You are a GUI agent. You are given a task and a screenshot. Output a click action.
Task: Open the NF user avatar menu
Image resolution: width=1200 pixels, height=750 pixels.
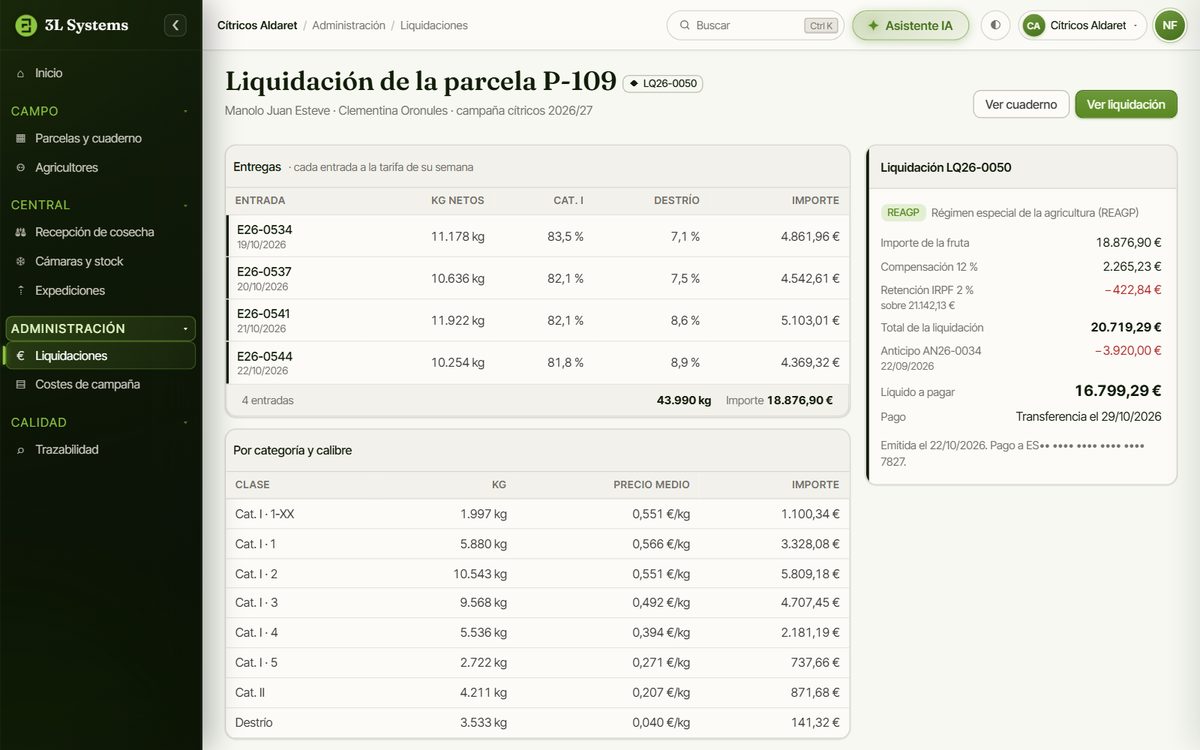coord(1169,25)
